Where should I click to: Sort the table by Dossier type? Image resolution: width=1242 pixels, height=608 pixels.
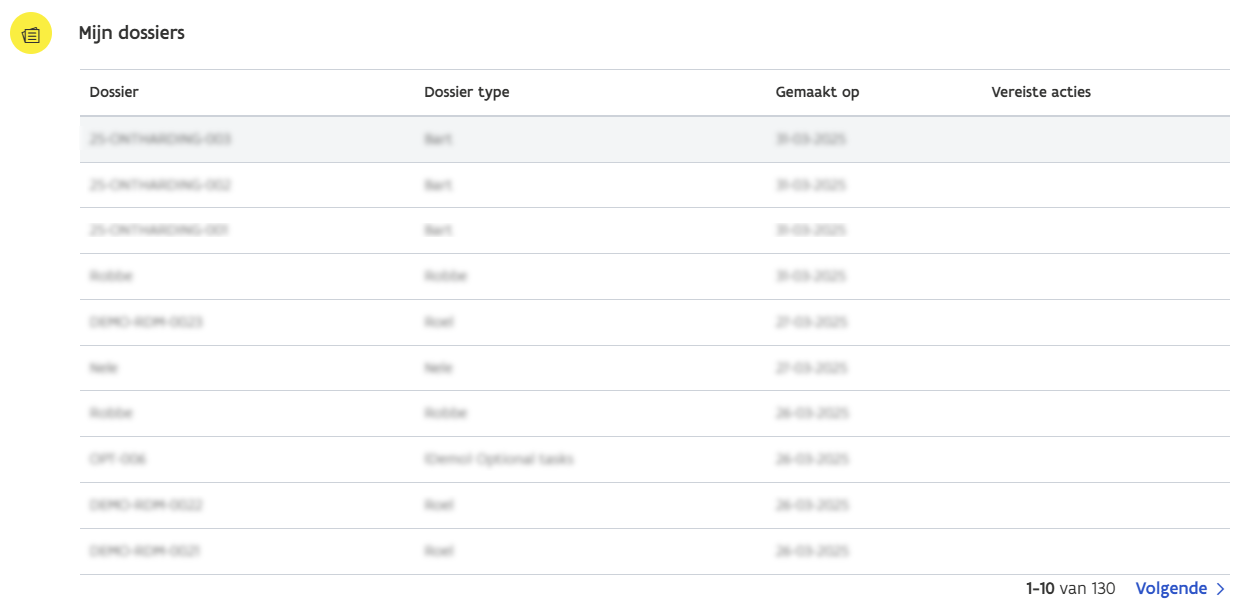(466, 91)
